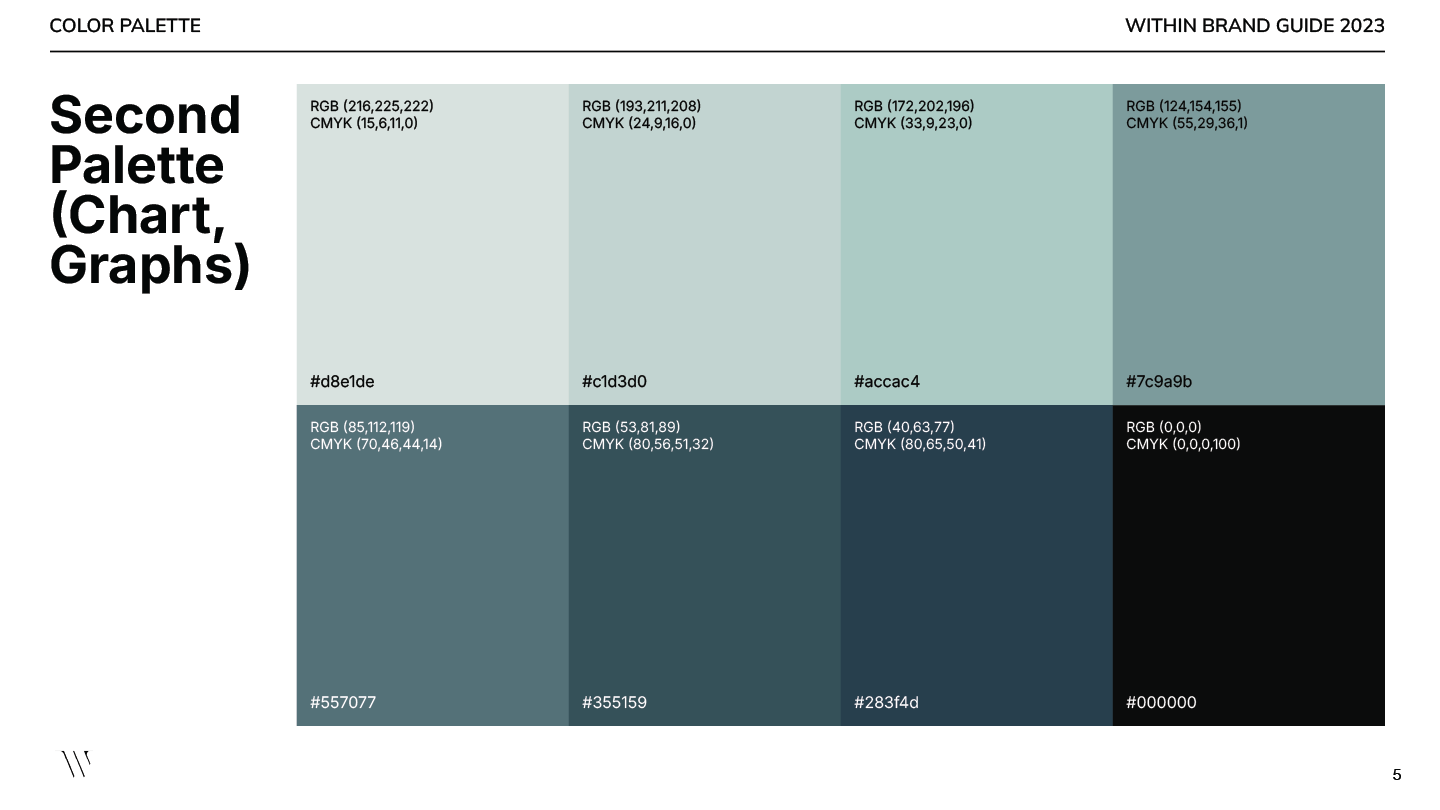
Task: Click the #7c9a9b hex code text
Action: pyautogui.click(x=1159, y=381)
